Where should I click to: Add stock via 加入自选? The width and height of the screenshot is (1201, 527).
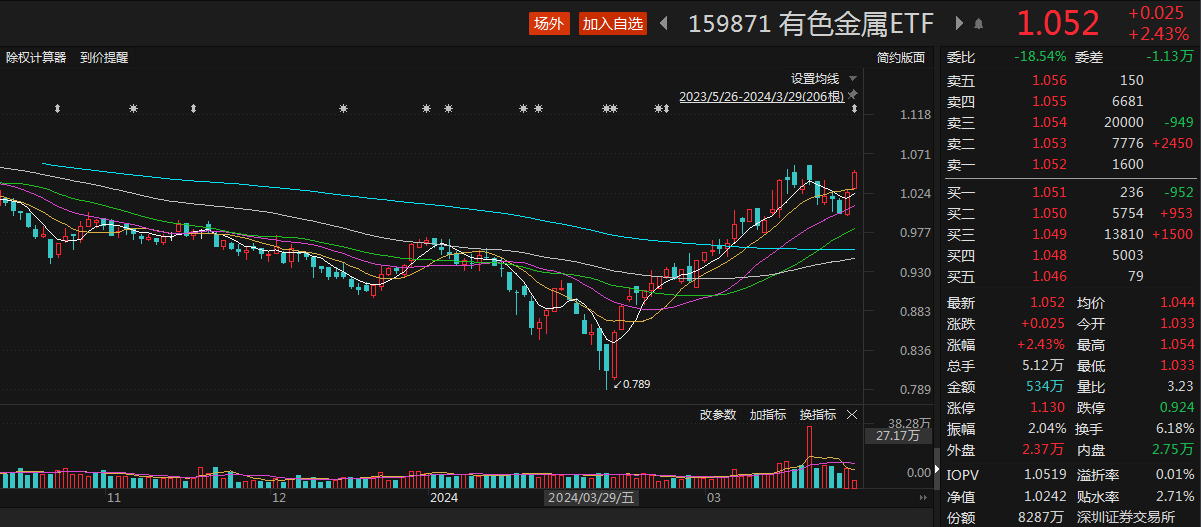[x=613, y=24]
